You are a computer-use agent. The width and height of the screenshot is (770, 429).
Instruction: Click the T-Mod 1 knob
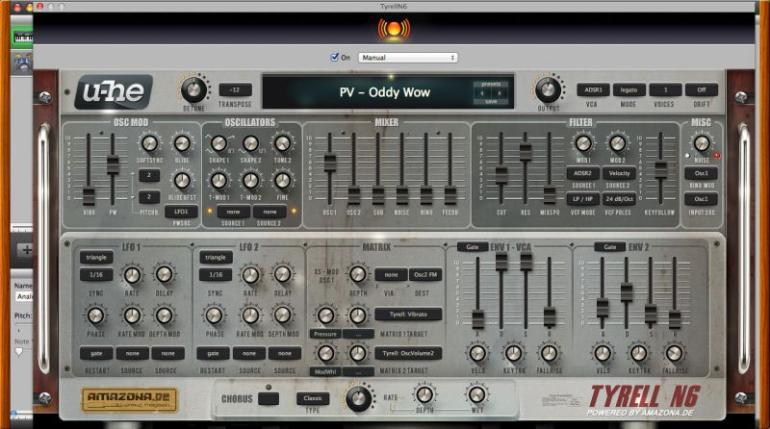pyautogui.click(x=219, y=181)
